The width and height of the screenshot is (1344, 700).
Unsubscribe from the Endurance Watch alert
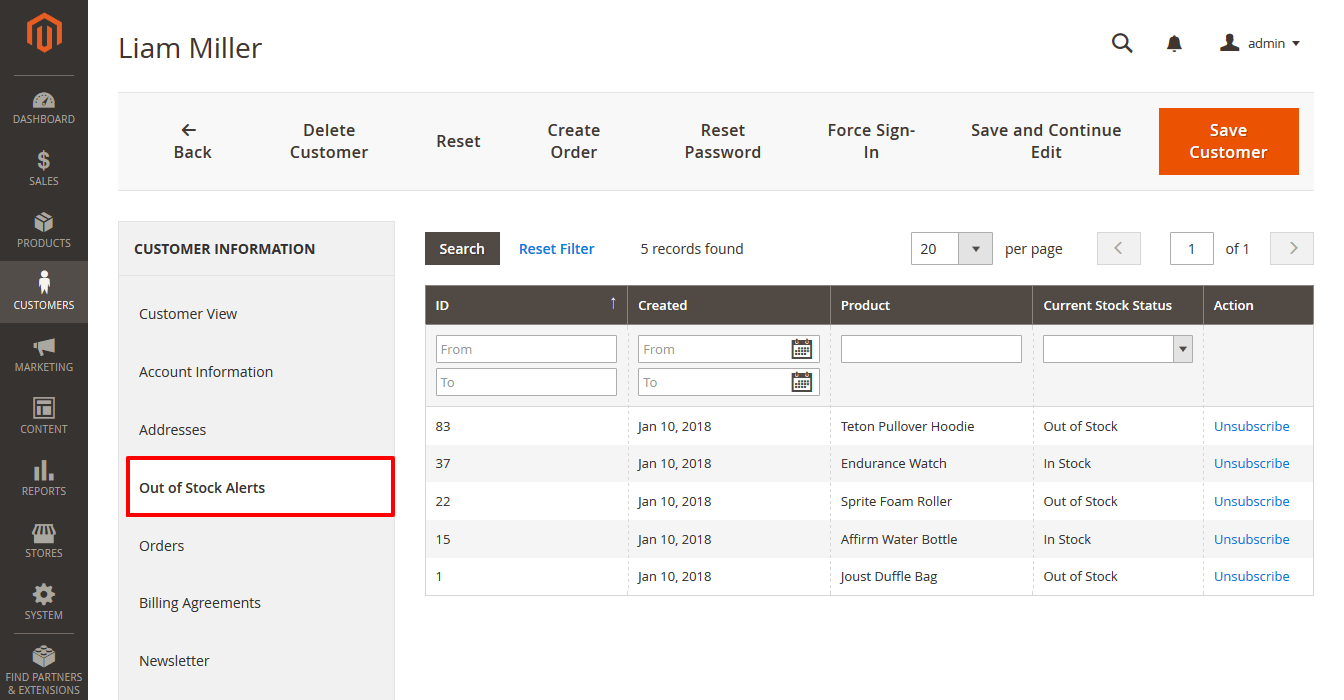point(1251,463)
